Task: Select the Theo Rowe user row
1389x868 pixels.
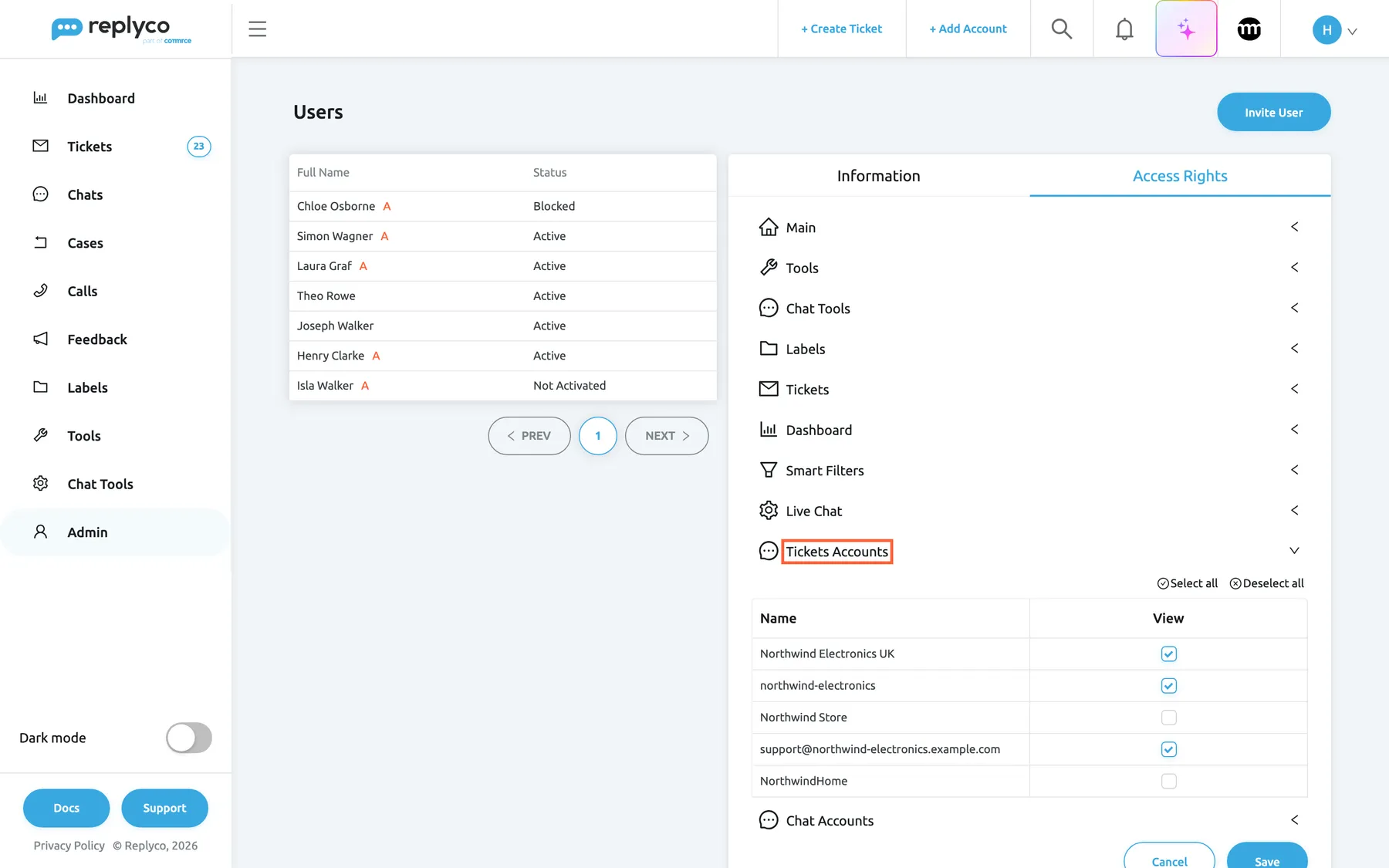Action: tap(502, 296)
